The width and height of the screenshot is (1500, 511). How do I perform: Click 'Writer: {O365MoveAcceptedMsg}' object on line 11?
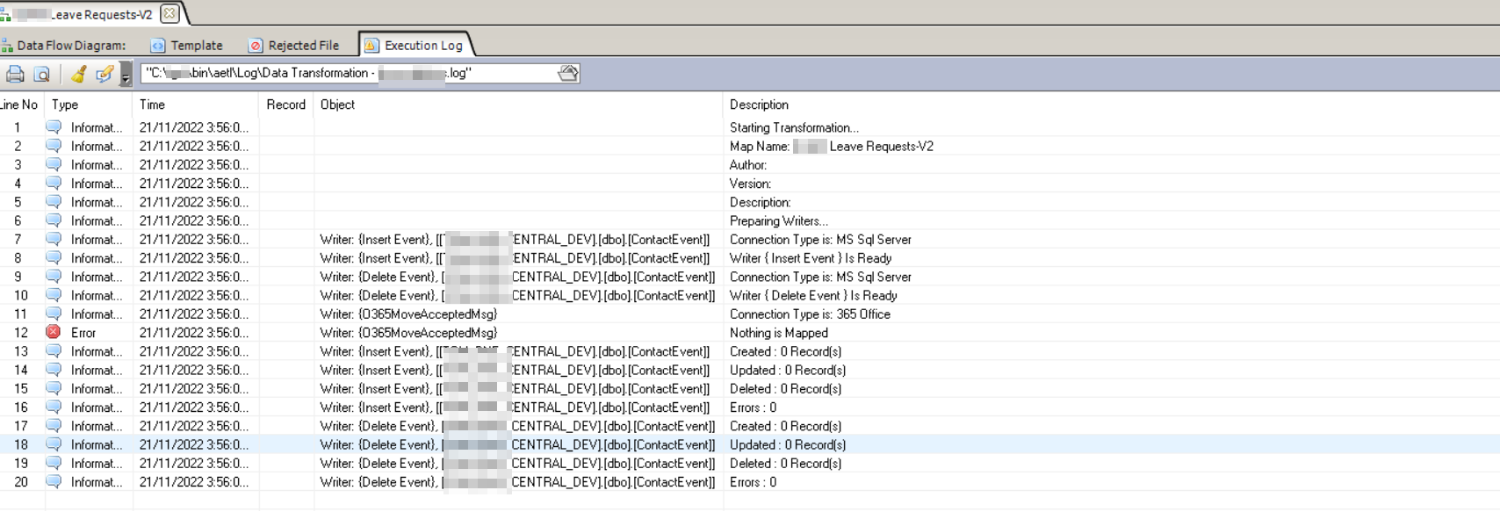[409, 314]
